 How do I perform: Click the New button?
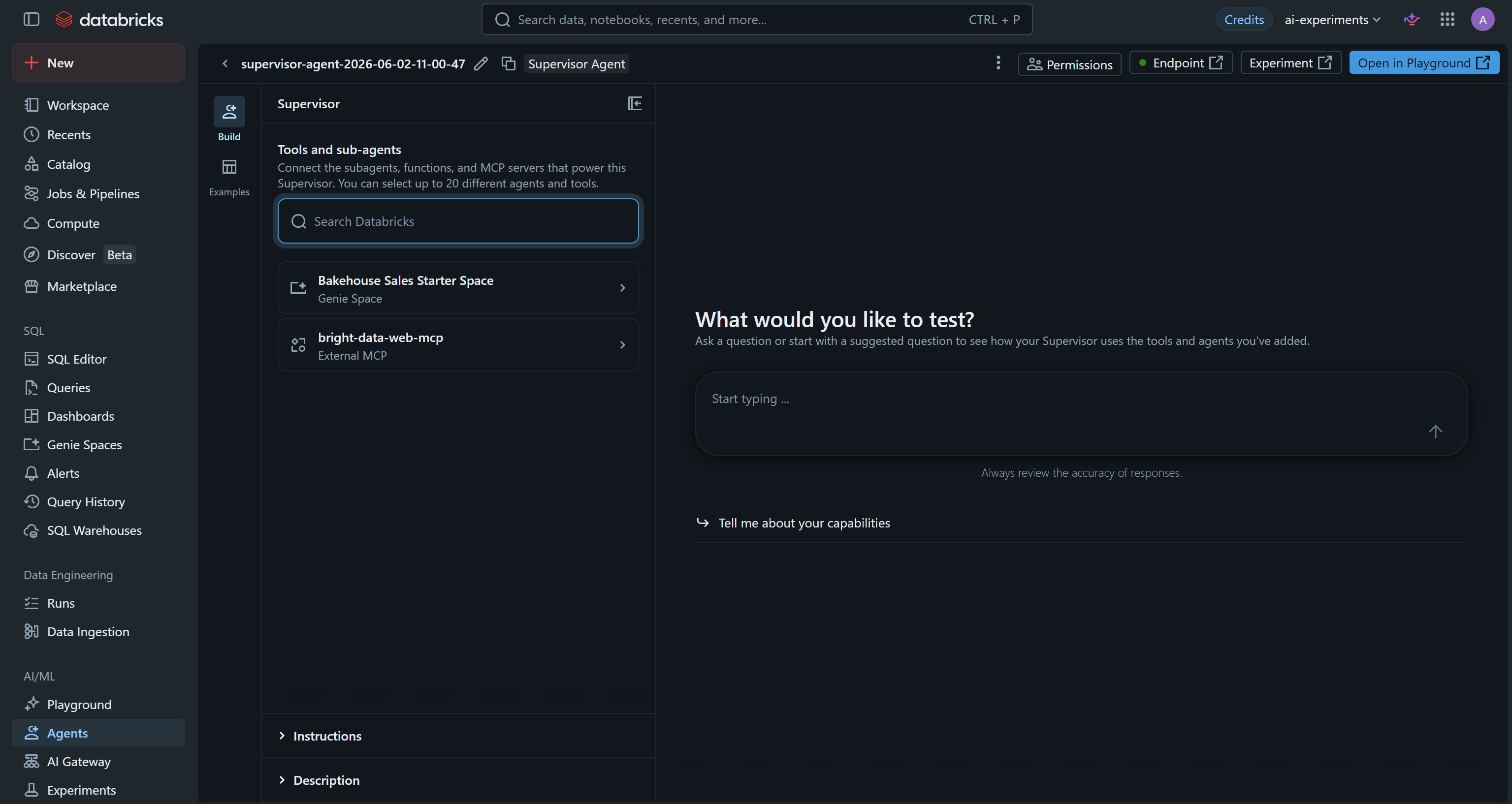pyautogui.click(x=98, y=63)
